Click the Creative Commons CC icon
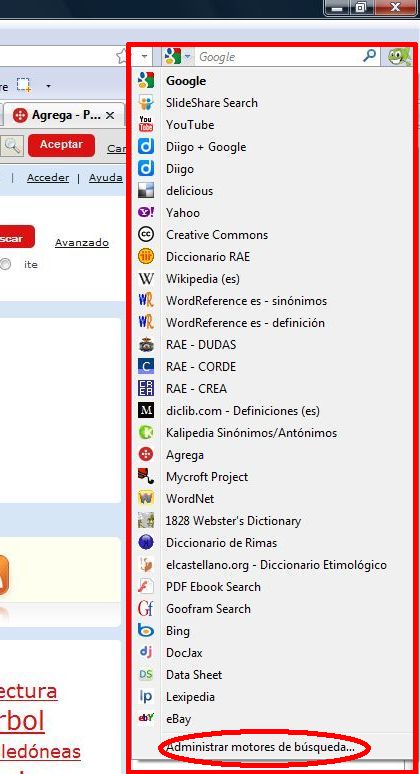 tap(146, 234)
